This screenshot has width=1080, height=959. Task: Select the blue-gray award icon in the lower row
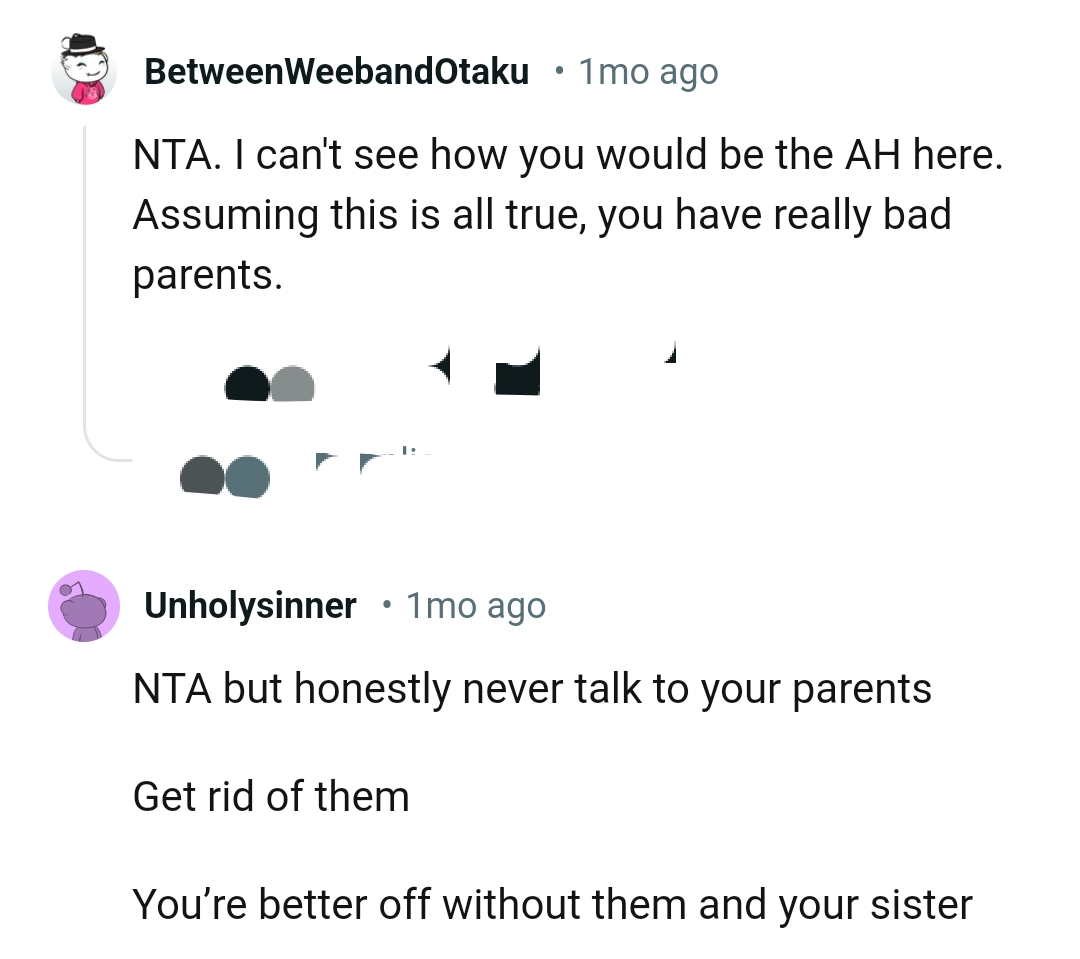tap(249, 477)
